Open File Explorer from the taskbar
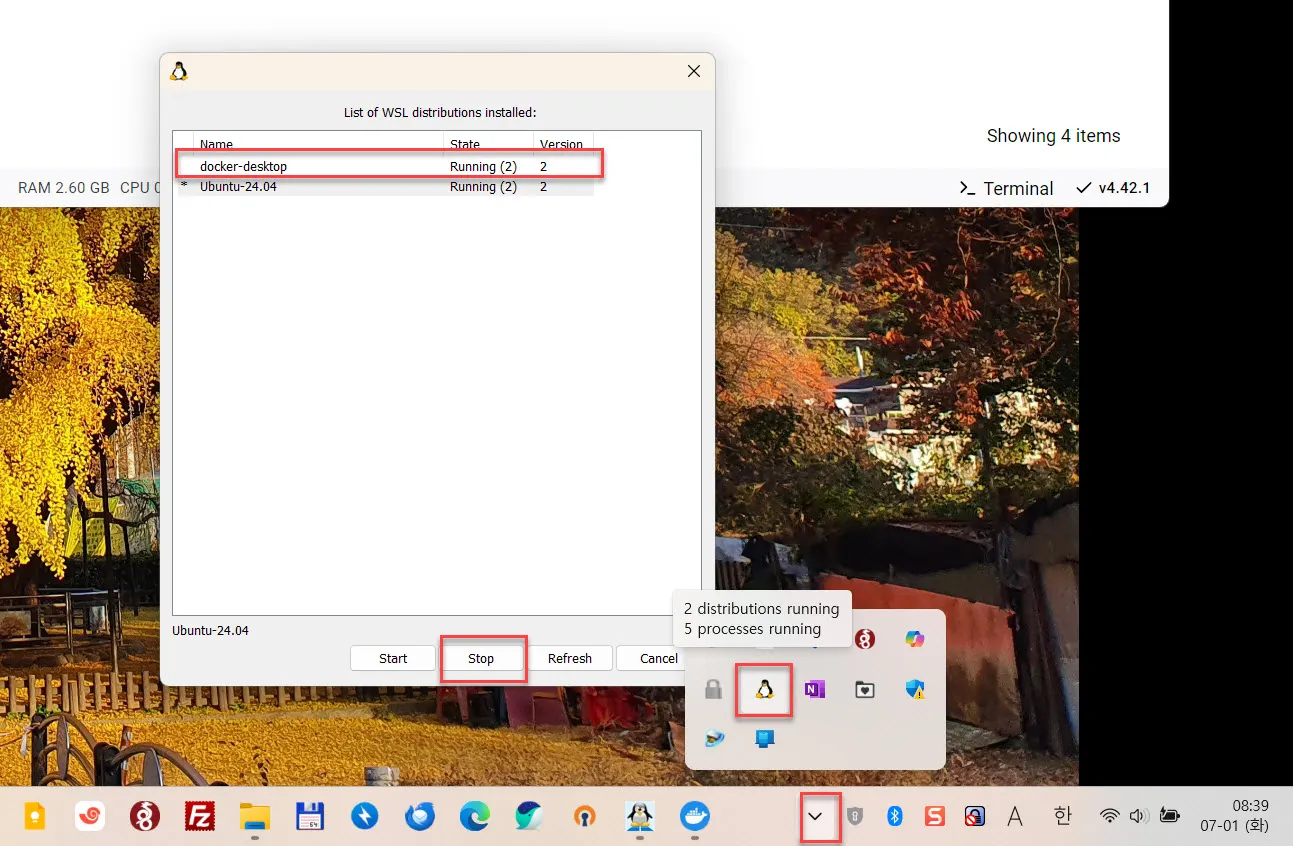 coord(254,815)
